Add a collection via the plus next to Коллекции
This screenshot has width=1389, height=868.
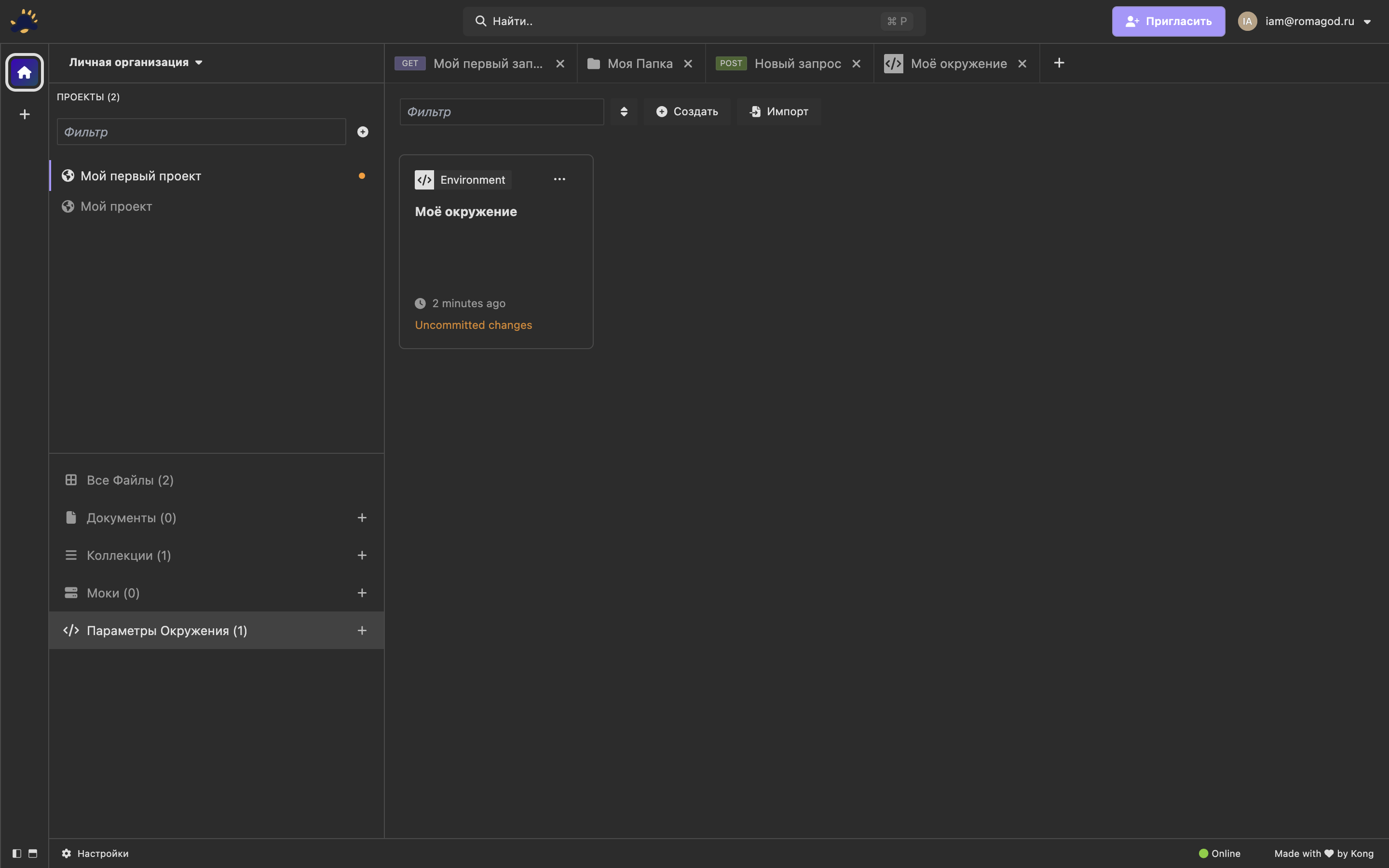click(362, 555)
